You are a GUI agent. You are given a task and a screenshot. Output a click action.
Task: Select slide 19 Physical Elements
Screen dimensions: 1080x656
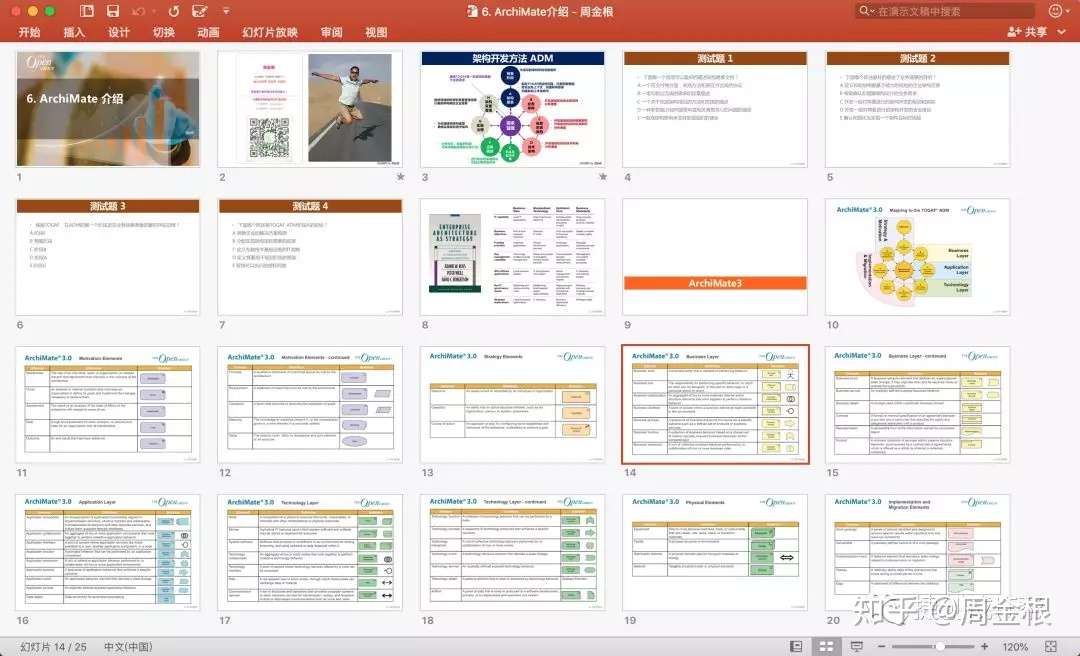715,552
